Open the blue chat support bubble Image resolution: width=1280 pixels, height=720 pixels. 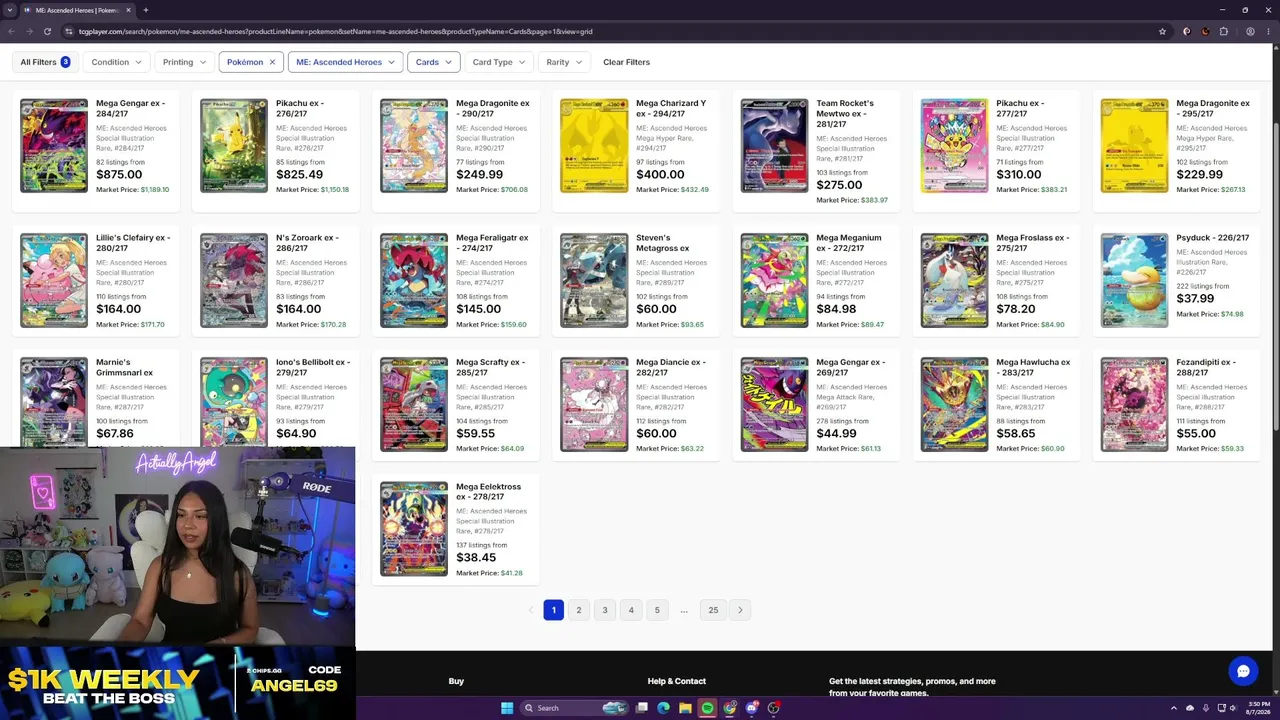[1243, 671]
